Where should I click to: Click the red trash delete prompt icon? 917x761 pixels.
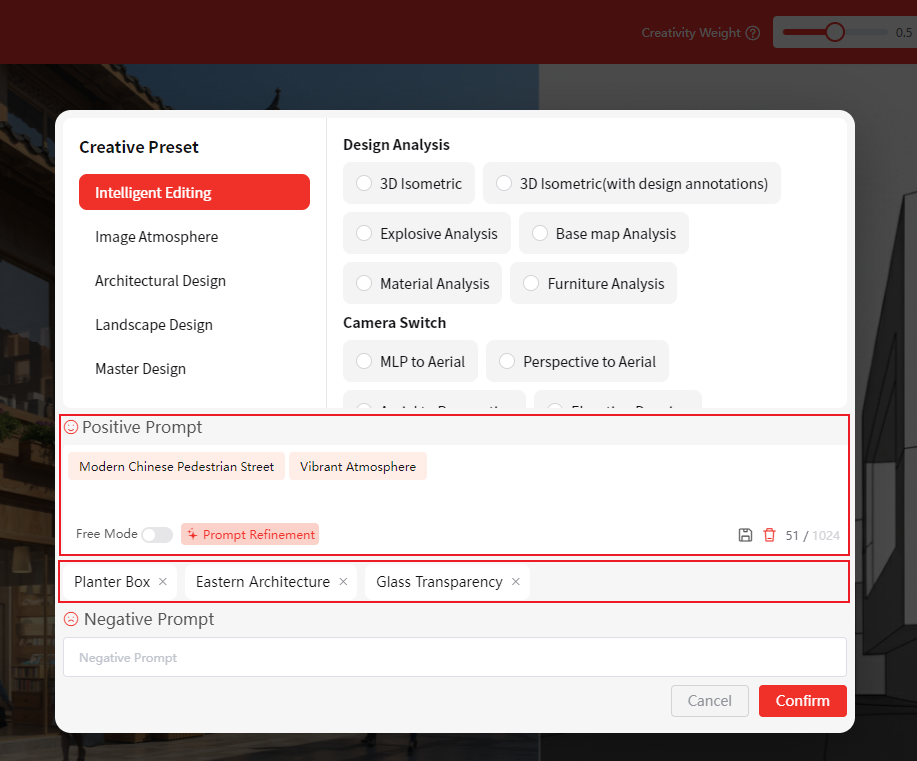tap(769, 535)
